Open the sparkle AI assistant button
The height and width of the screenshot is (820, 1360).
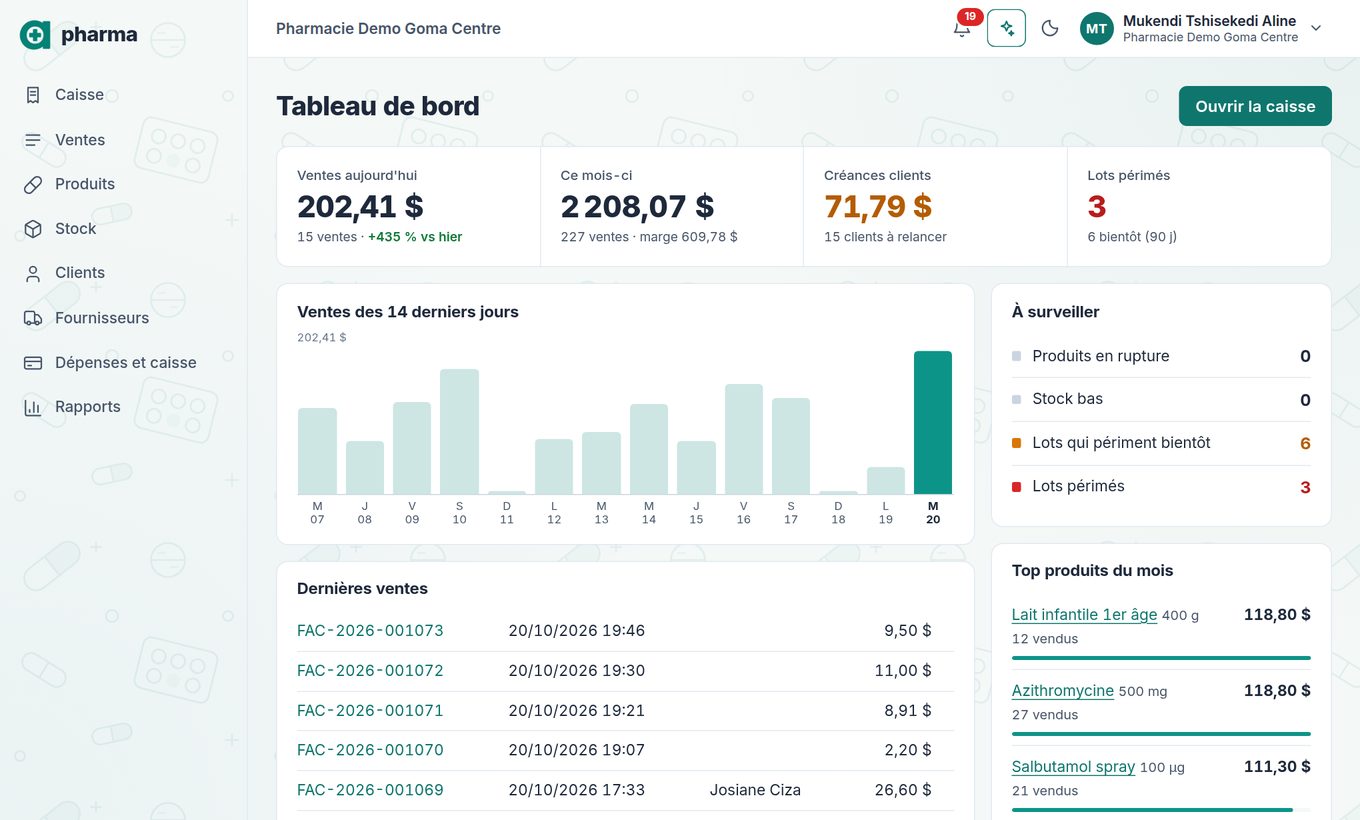[x=1006, y=28]
